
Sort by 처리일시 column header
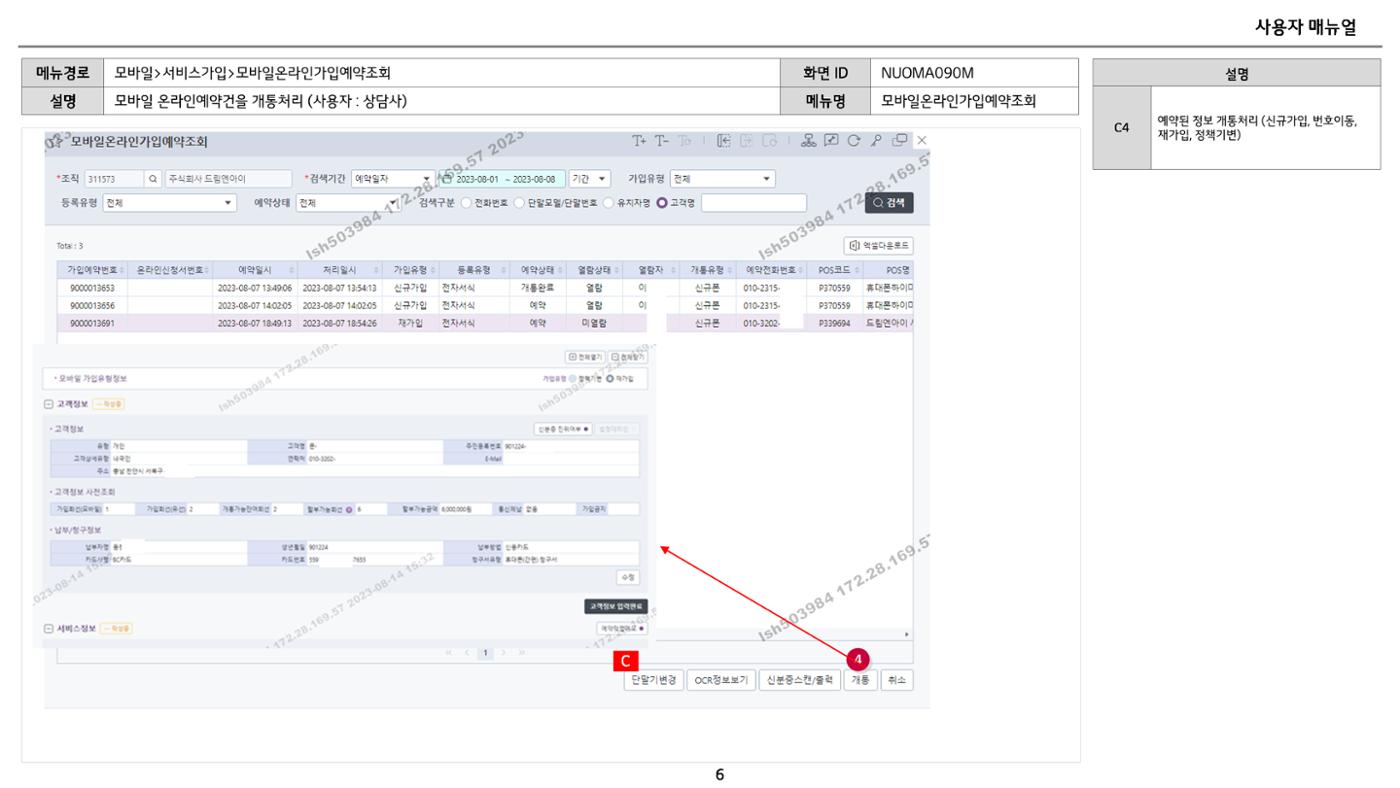tap(339, 270)
